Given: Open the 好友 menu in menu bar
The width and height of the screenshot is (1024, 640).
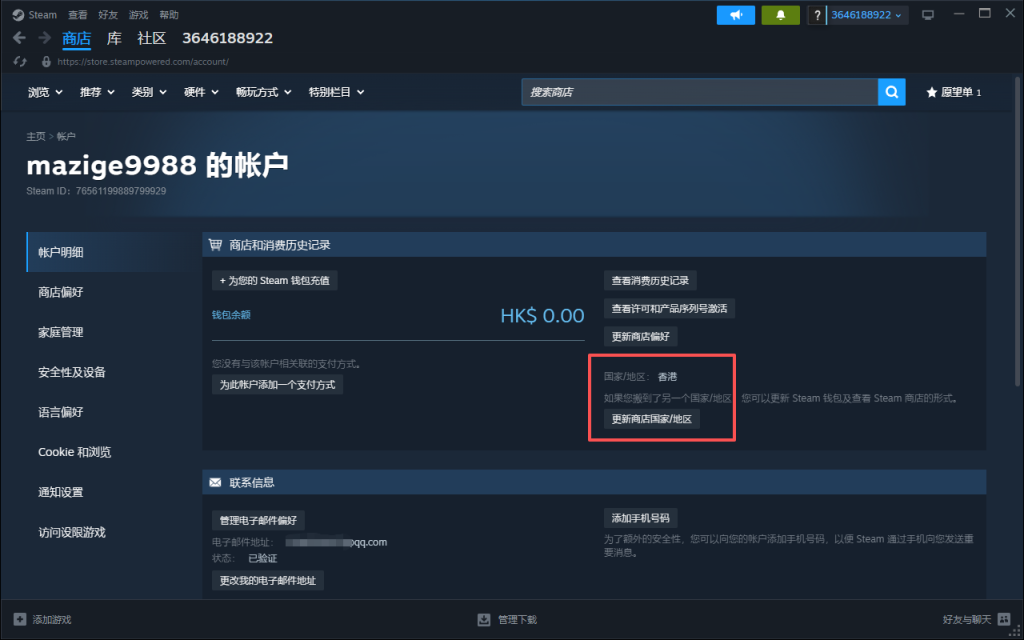Looking at the screenshot, I should [x=107, y=15].
